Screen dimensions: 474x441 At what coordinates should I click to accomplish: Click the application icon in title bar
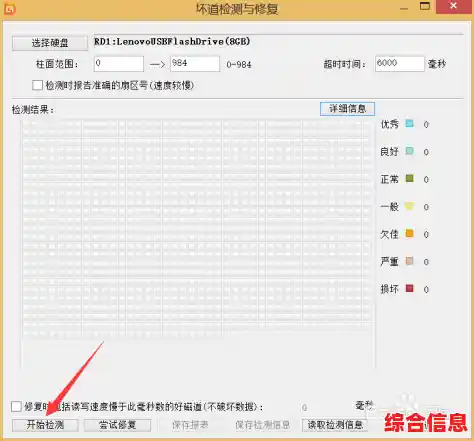(x=9, y=9)
